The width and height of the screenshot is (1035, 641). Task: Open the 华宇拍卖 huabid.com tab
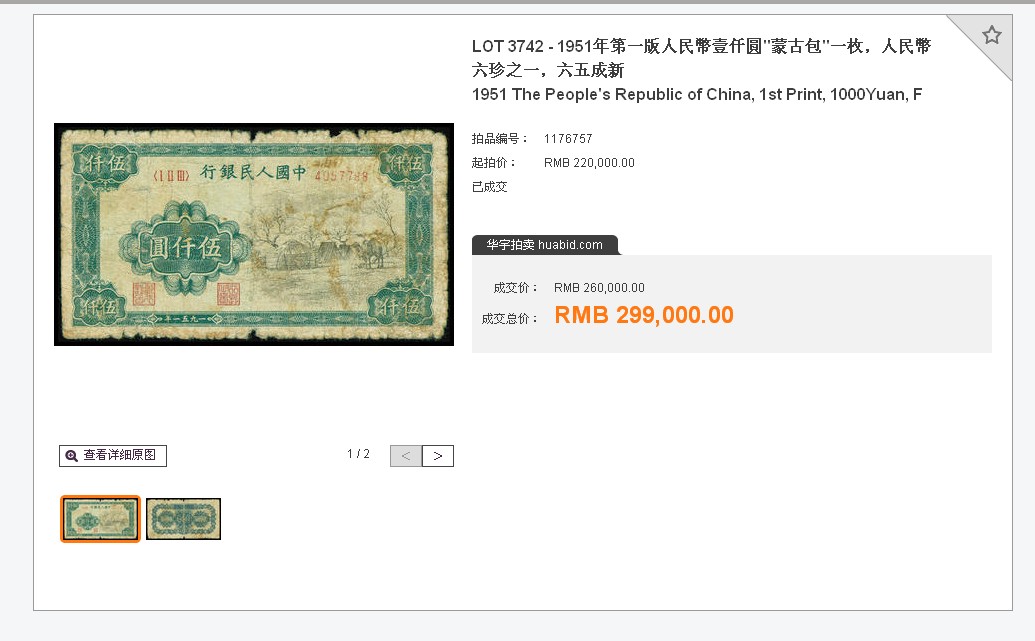(545, 245)
